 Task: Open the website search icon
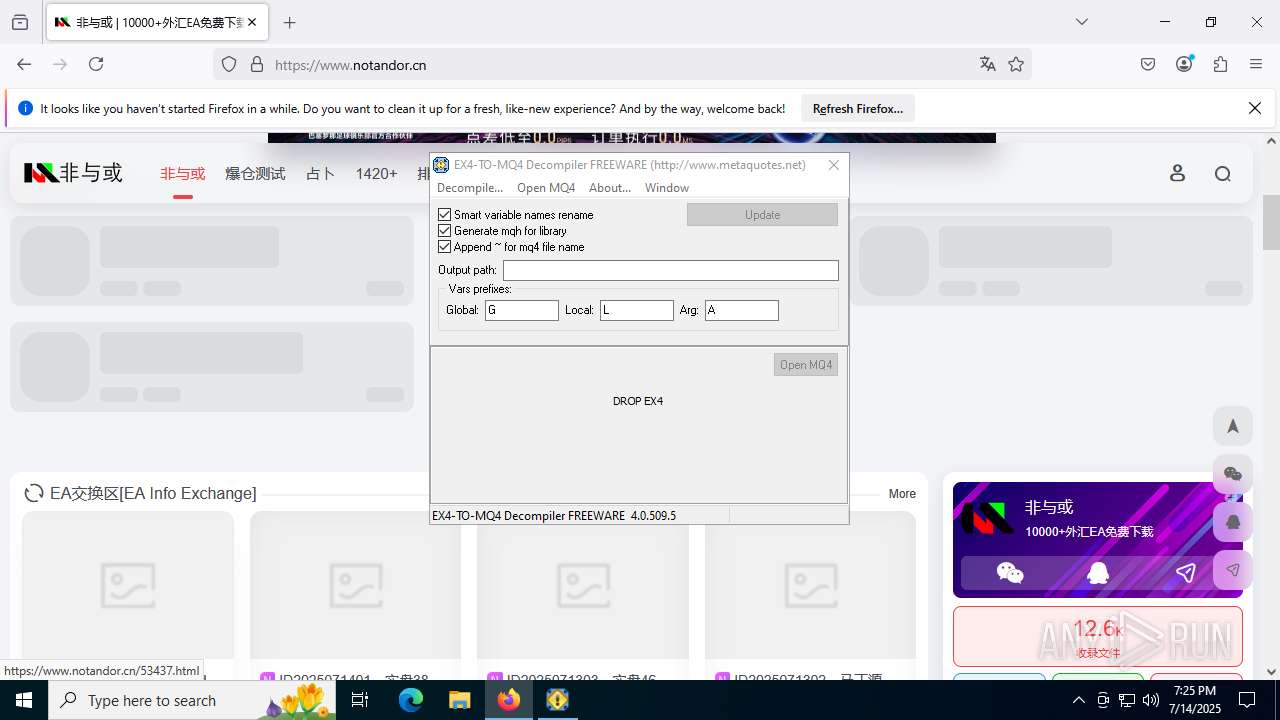pos(1223,174)
